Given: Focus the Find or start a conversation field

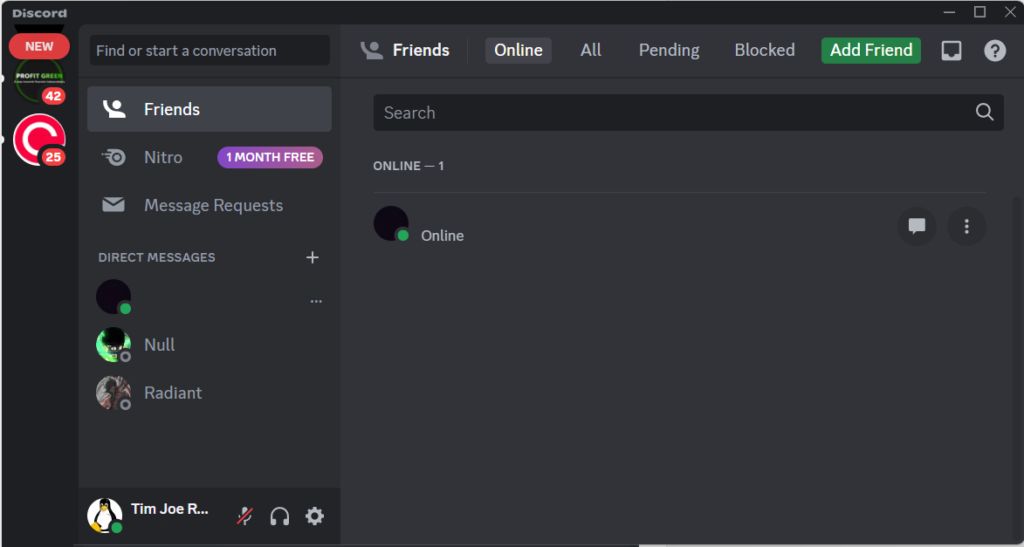Looking at the screenshot, I should [x=210, y=50].
